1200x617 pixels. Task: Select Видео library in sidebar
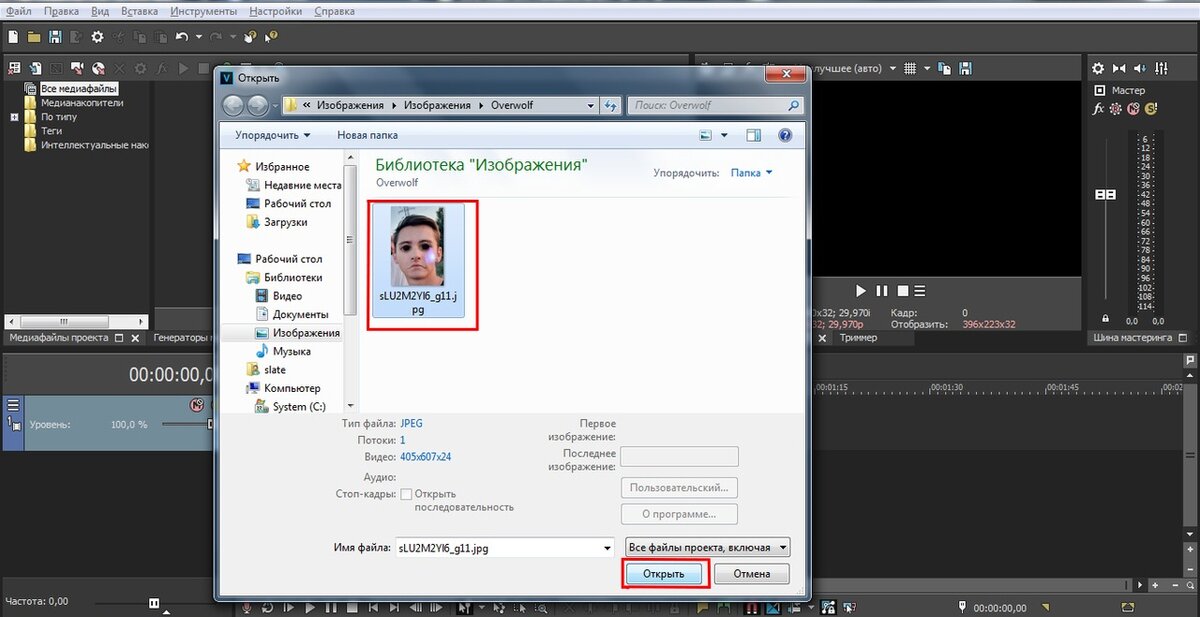[279, 296]
